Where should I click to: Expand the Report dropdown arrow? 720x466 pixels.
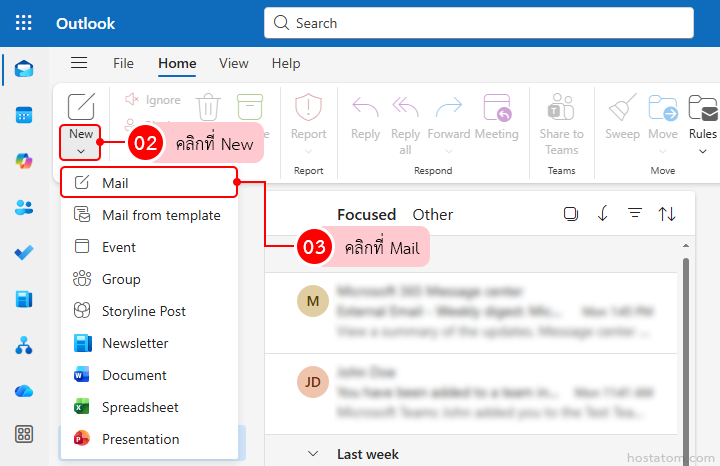(x=309, y=151)
